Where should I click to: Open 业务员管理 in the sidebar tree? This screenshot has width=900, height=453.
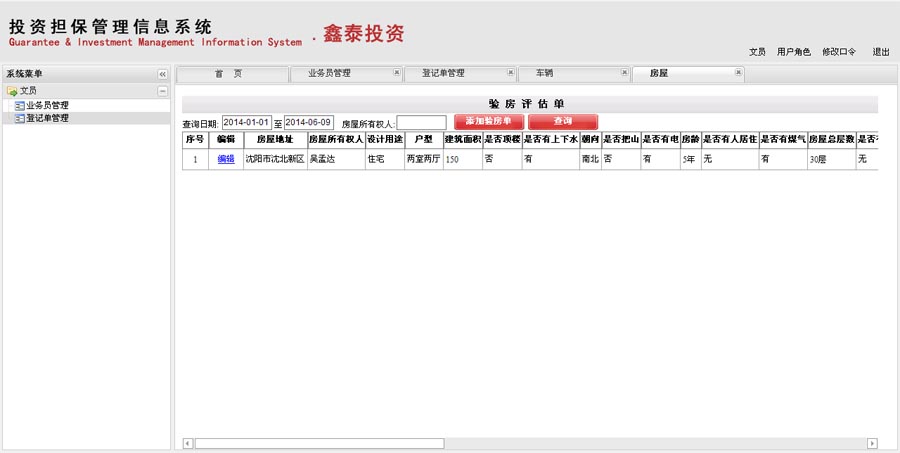pos(47,105)
